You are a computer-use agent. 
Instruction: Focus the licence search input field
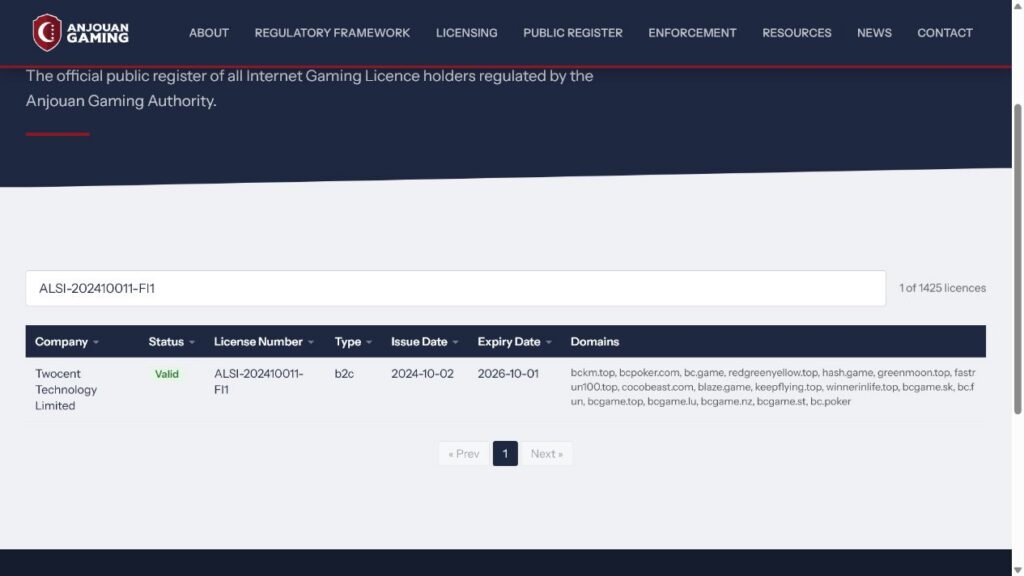coord(455,288)
